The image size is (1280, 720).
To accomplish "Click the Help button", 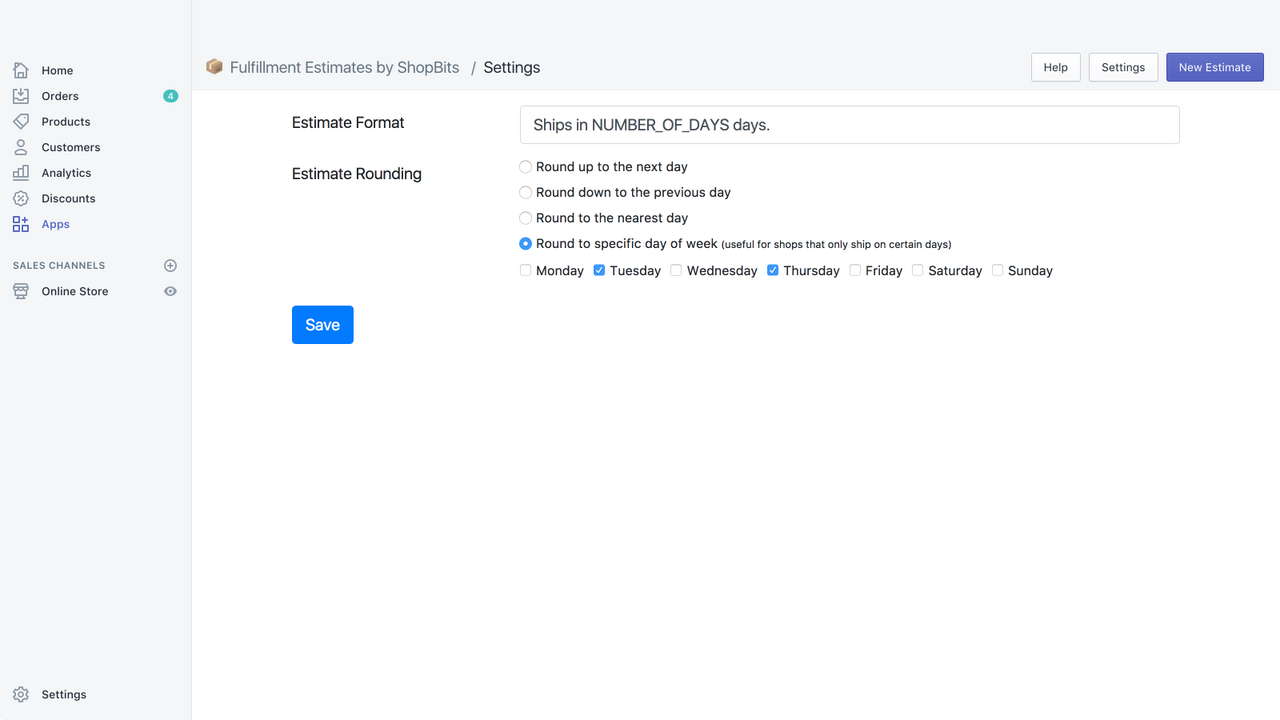I will (1056, 67).
